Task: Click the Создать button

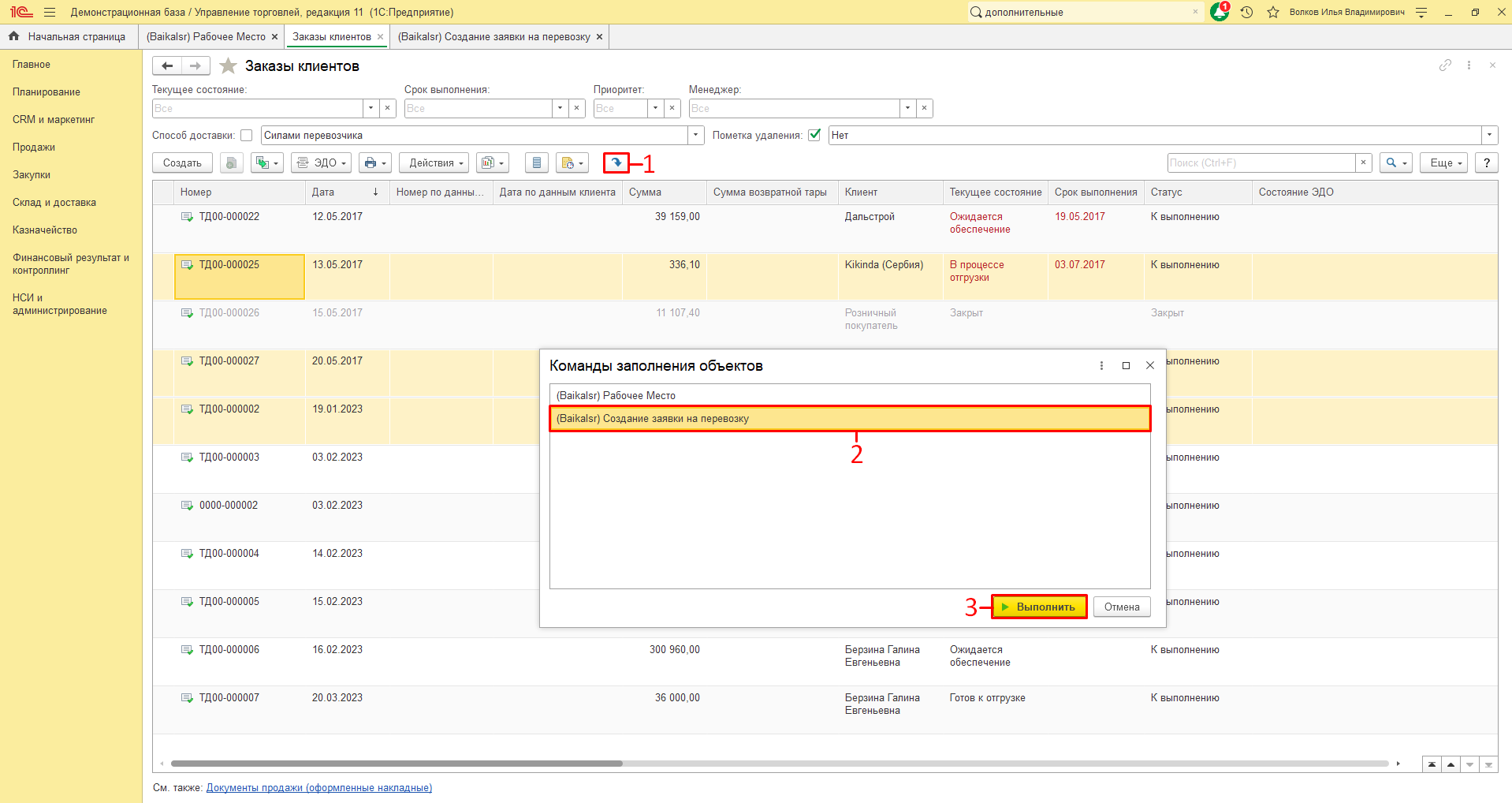Action: [182, 162]
